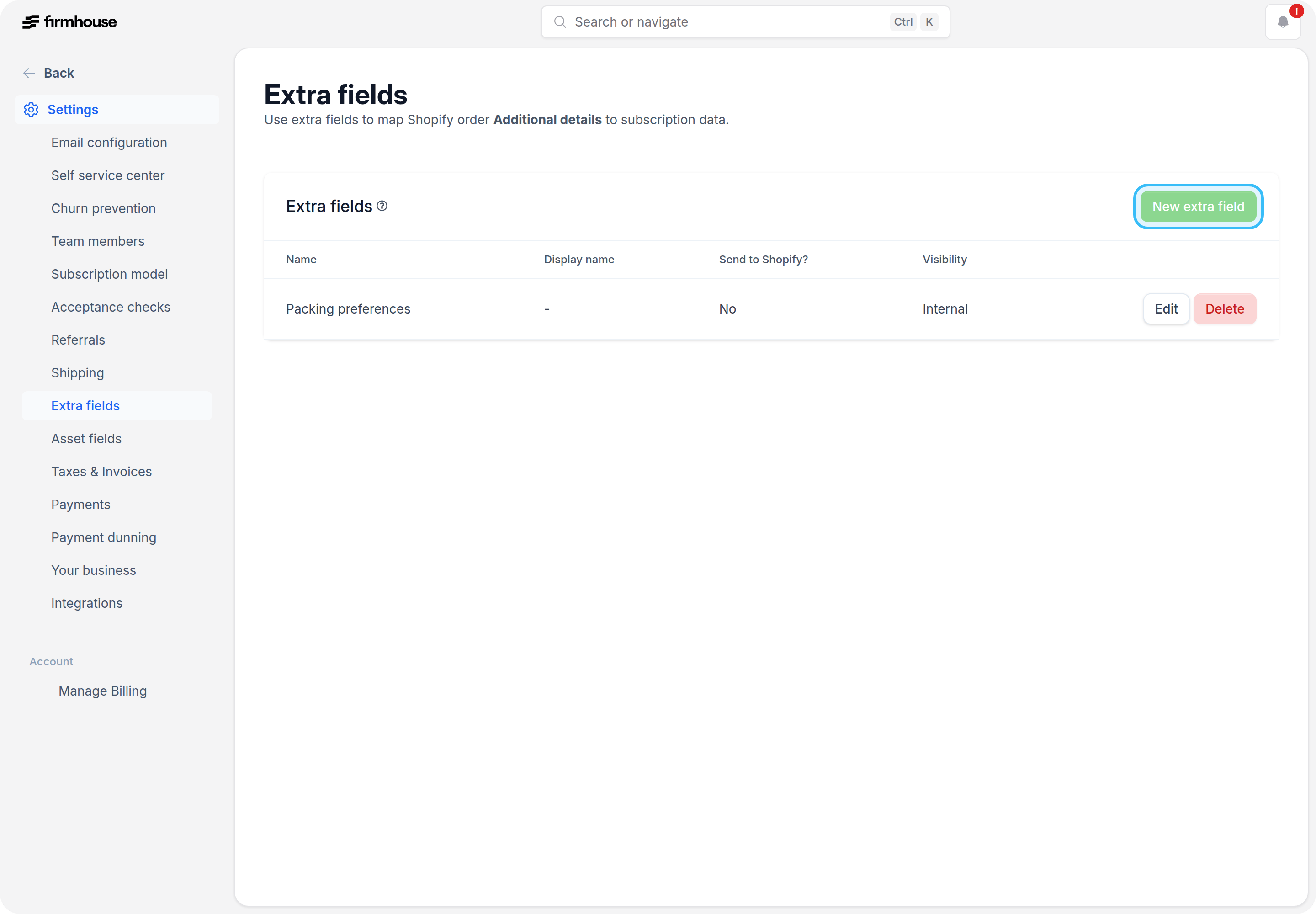Open Asset fields settings

[86, 439]
